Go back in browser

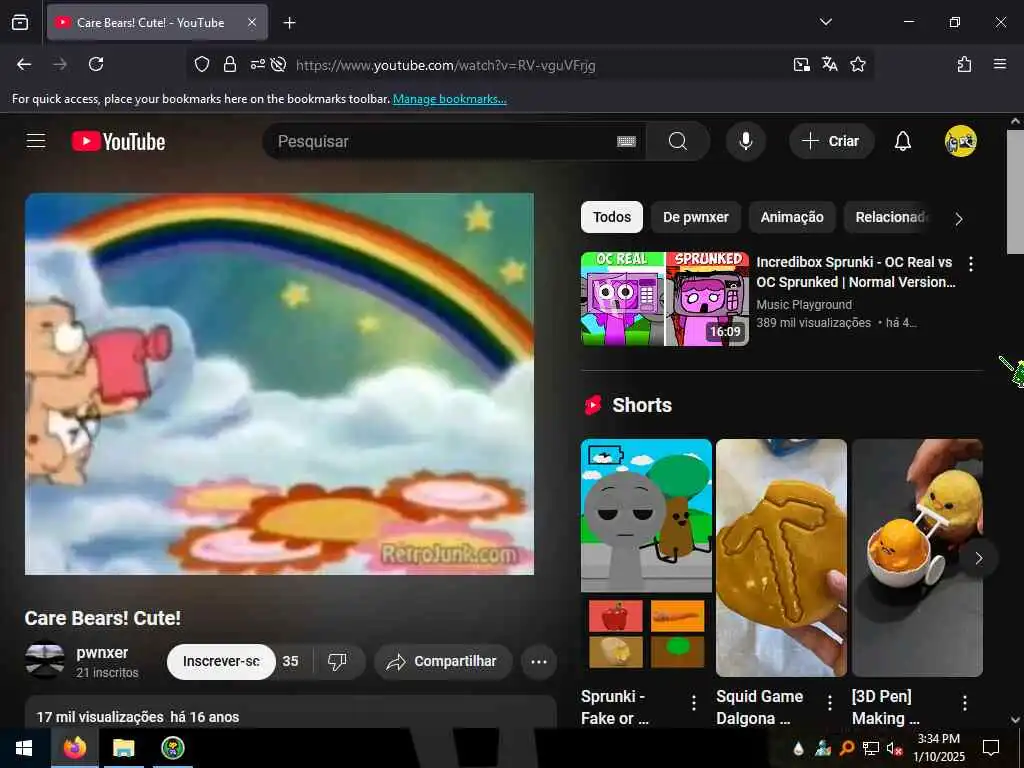point(24,64)
